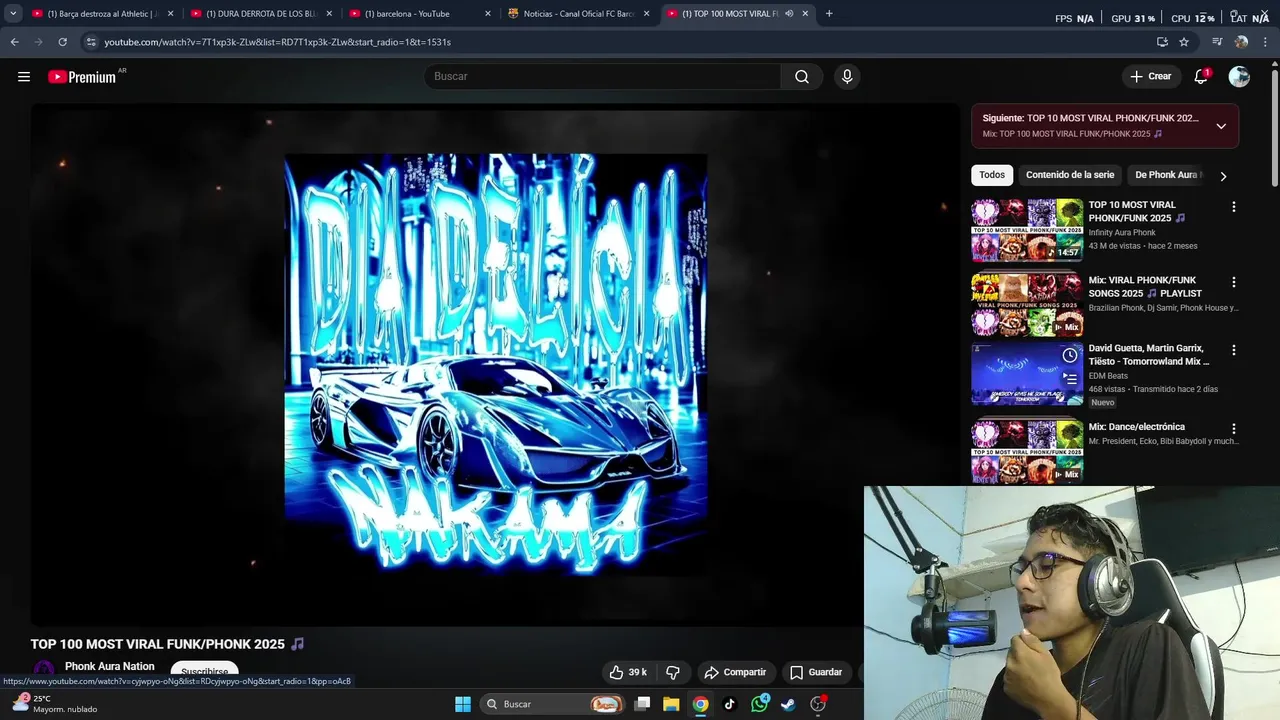
Task: Open Chrome tab search dropdown
Action: [x=13, y=14]
